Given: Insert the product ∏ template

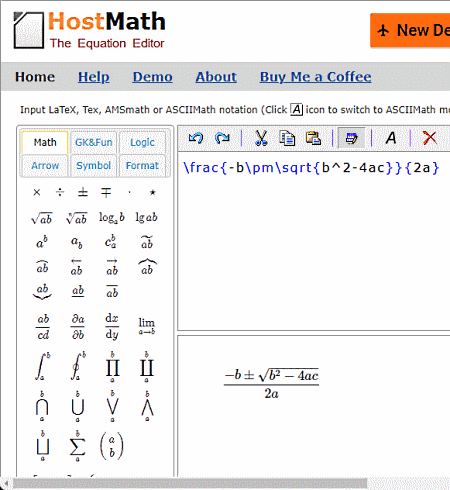Looking at the screenshot, I should click(x=112, y=367).
